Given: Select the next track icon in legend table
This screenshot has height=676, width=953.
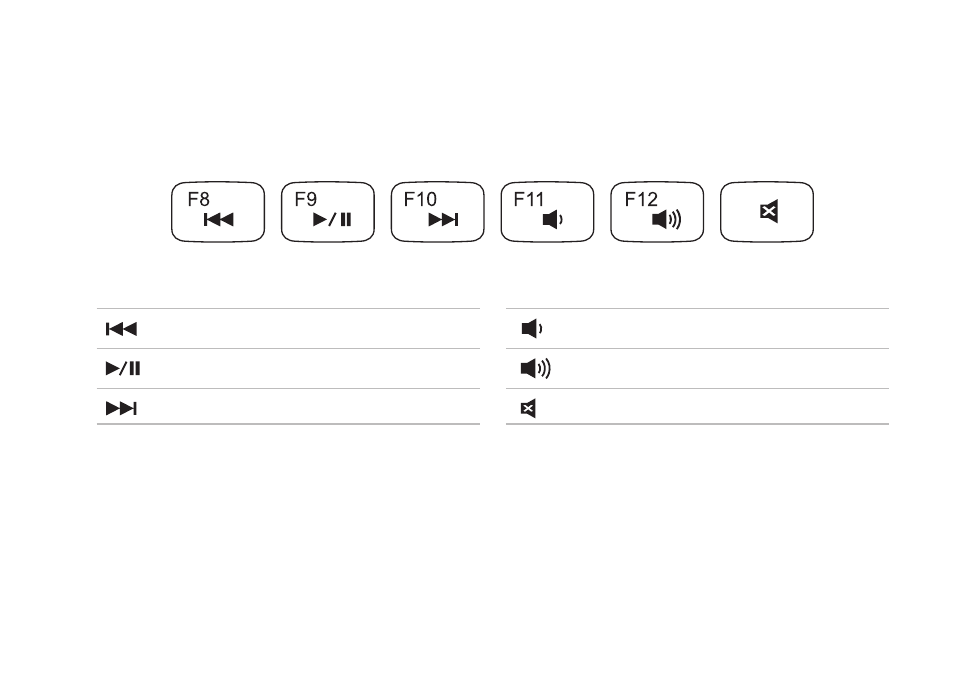Looking at the screenshot, I should click(122, 408).
